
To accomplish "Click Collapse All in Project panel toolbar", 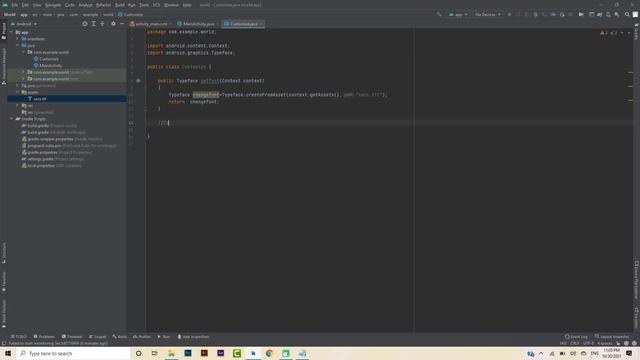I will point(102,24).
